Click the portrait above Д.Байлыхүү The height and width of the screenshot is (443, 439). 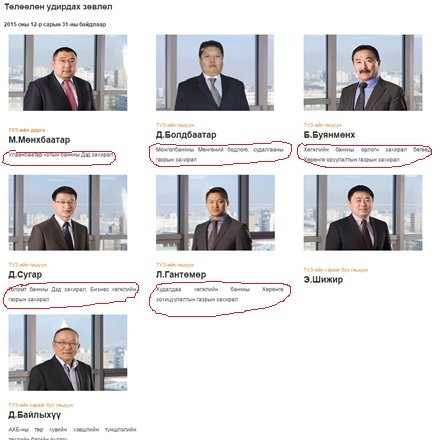tap(68, 353)
